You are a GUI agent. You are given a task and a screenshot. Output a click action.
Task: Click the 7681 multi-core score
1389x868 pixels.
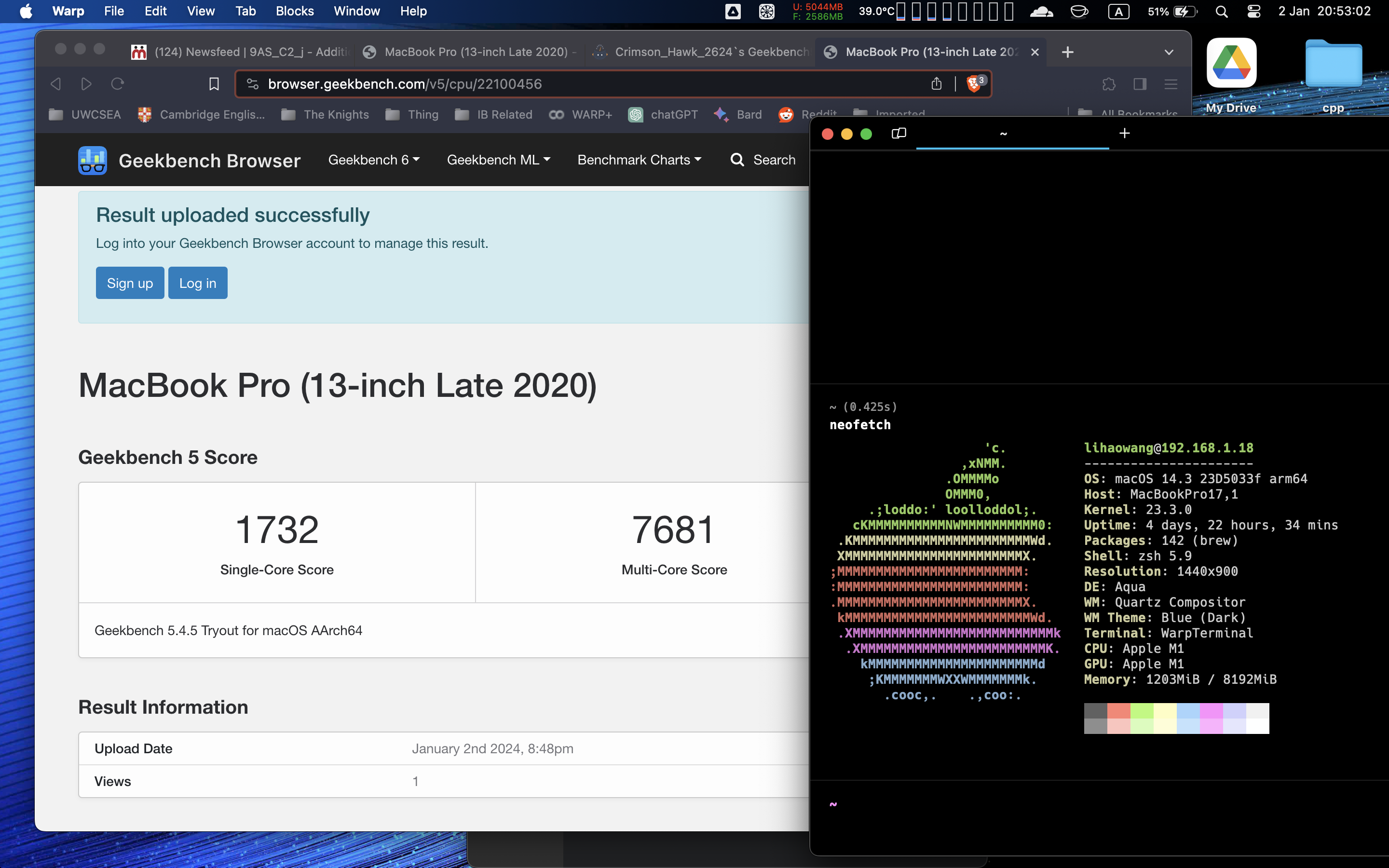(673, 529)
